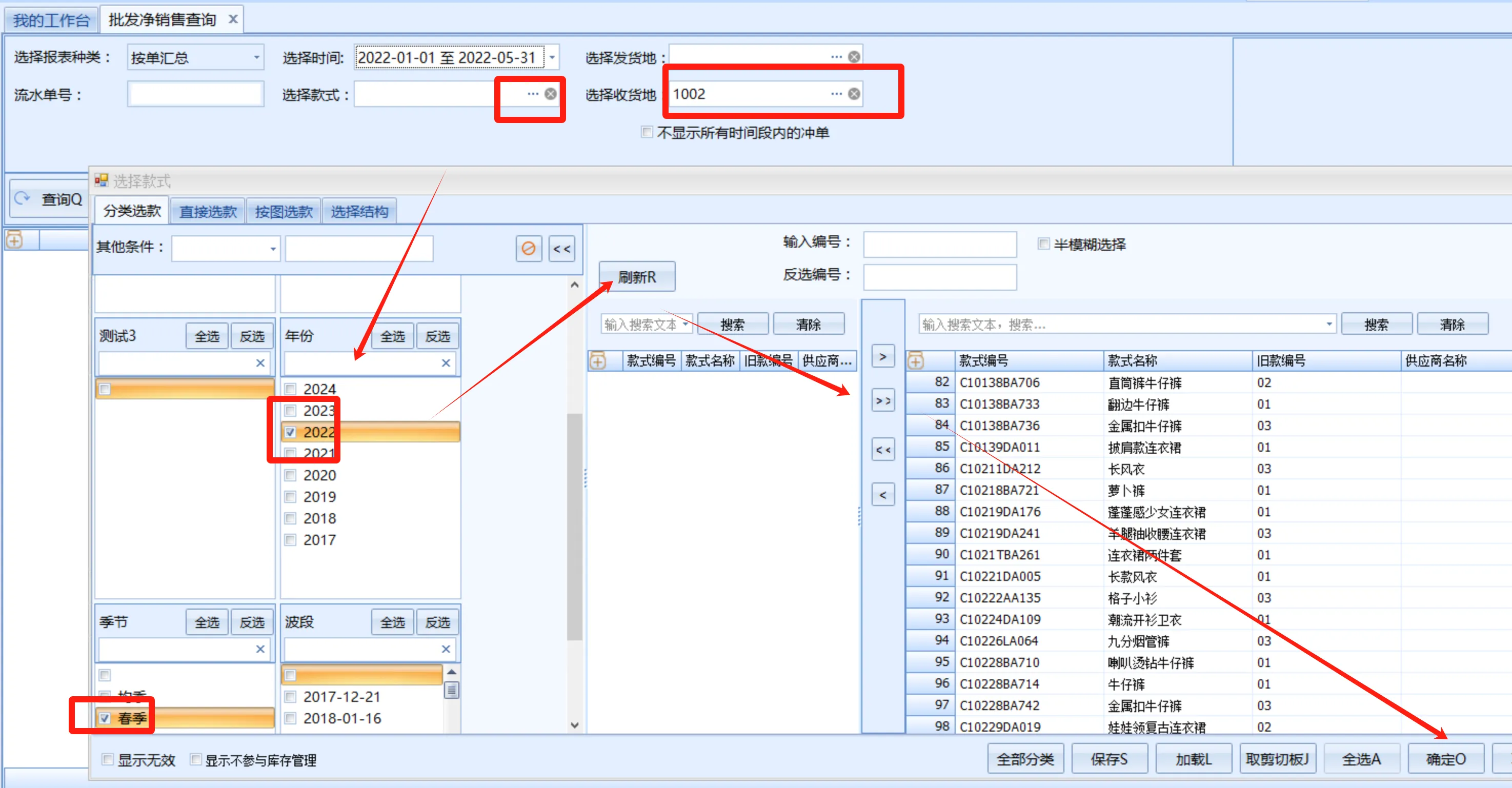Click the 输入编号 text field
Screen dimensions: 1512x788
[939, 244]
